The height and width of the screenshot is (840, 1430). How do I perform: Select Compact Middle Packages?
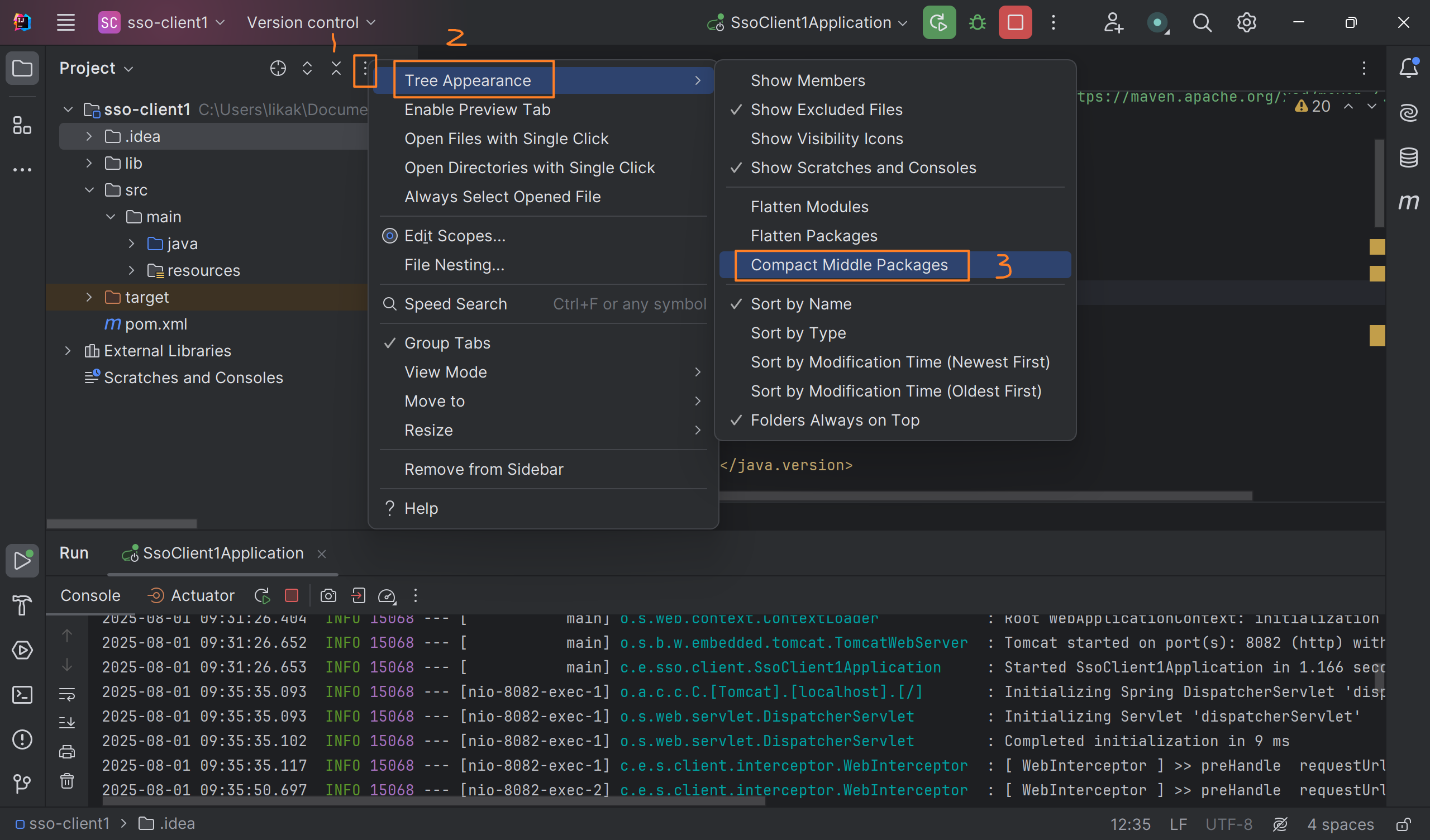[850, 265]
